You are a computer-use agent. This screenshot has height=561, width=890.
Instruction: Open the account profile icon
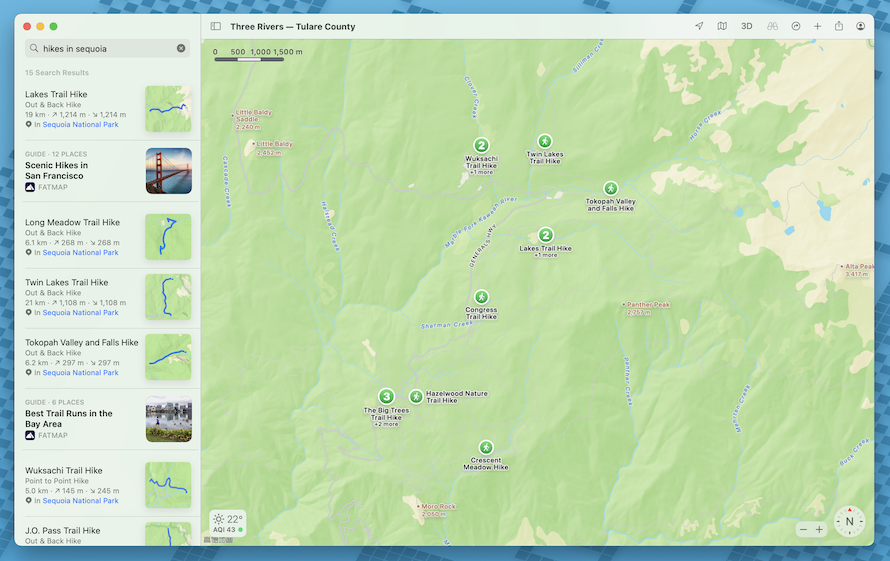point(860,26)
